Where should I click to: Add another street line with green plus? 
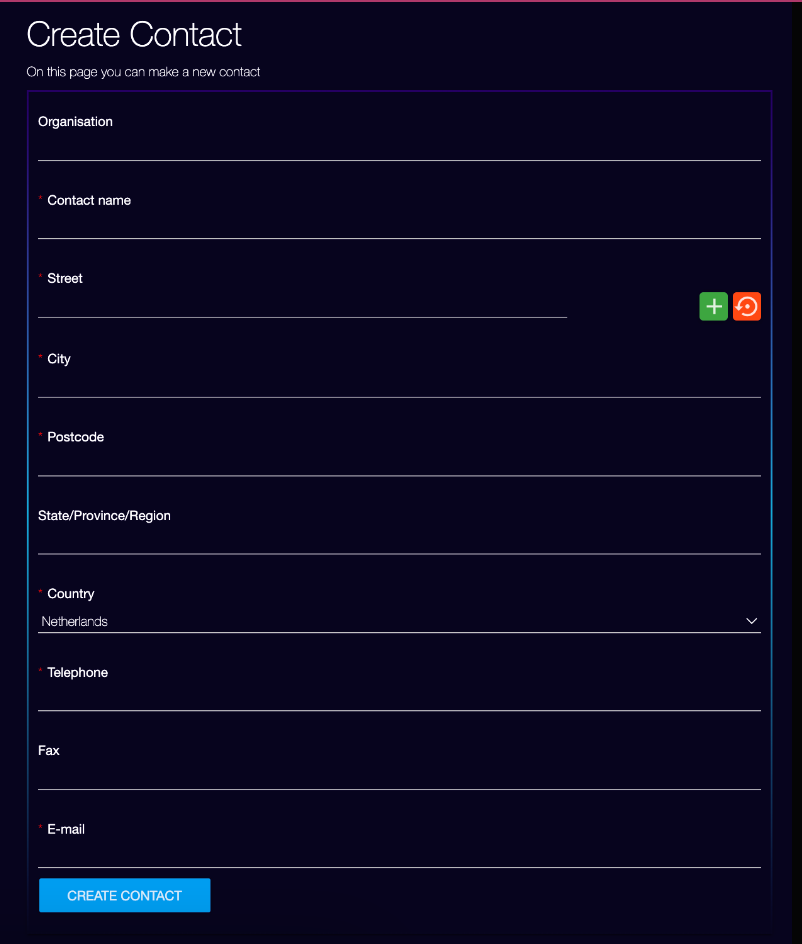(713, 306)
